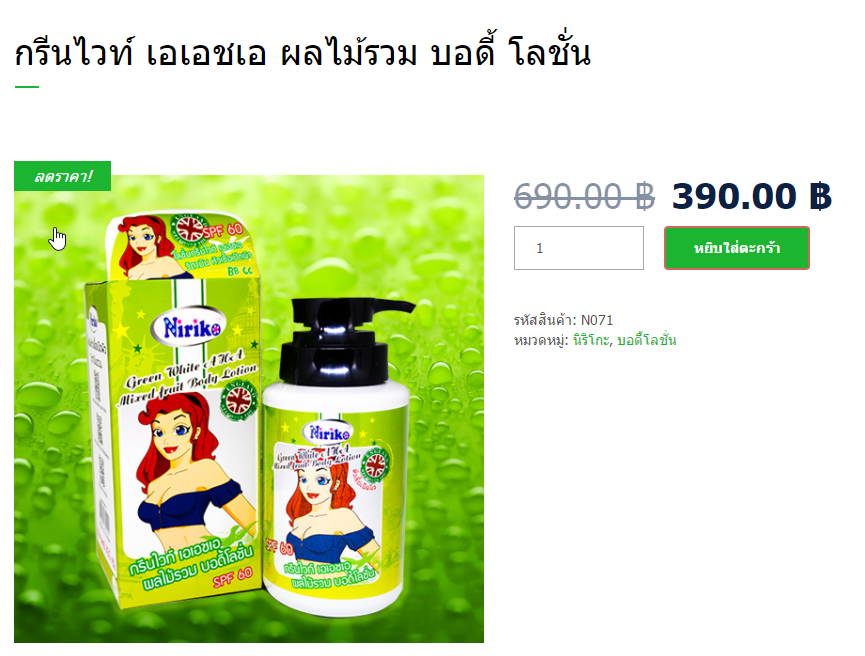Click the SPF 60 text on box top flap
This screenshot has width=865, height=656.
[x=223, y=229]
